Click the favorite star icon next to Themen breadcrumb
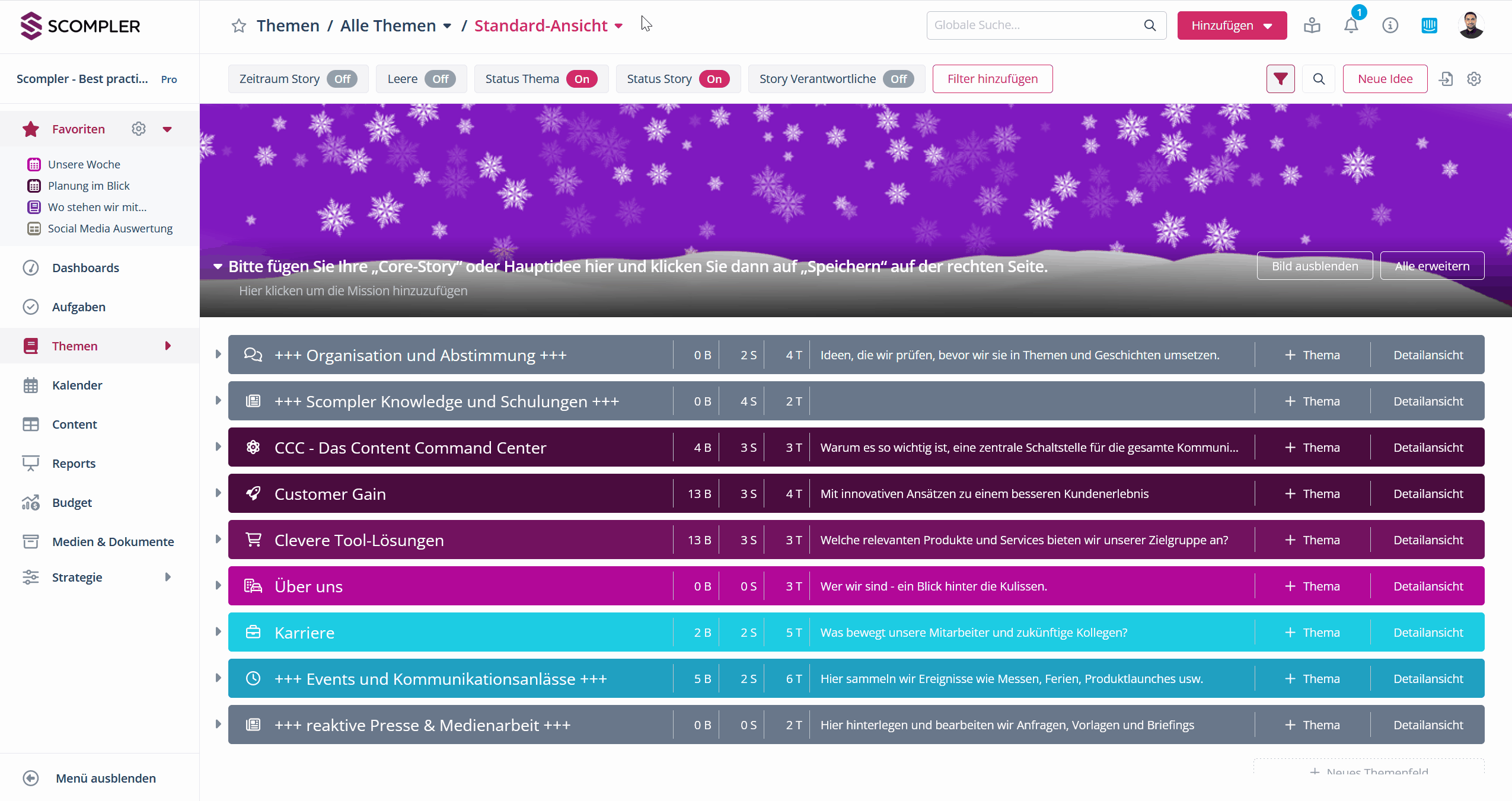Viewport: 1512px width, 801px height. coord(238,25)
